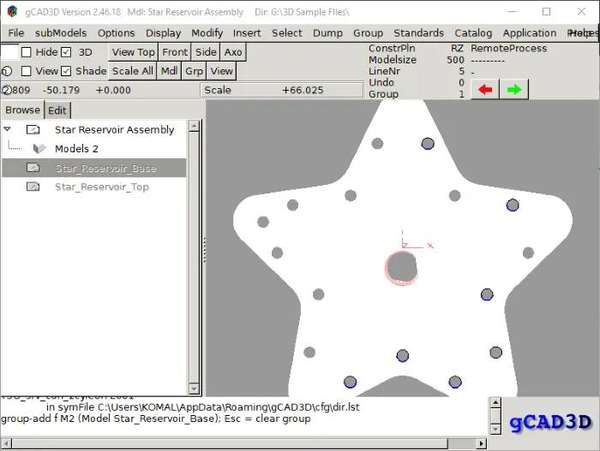The image size is (600, 451).
Task: Click the Star_Reservoir_Base model icon
Action: coord(33,168)
